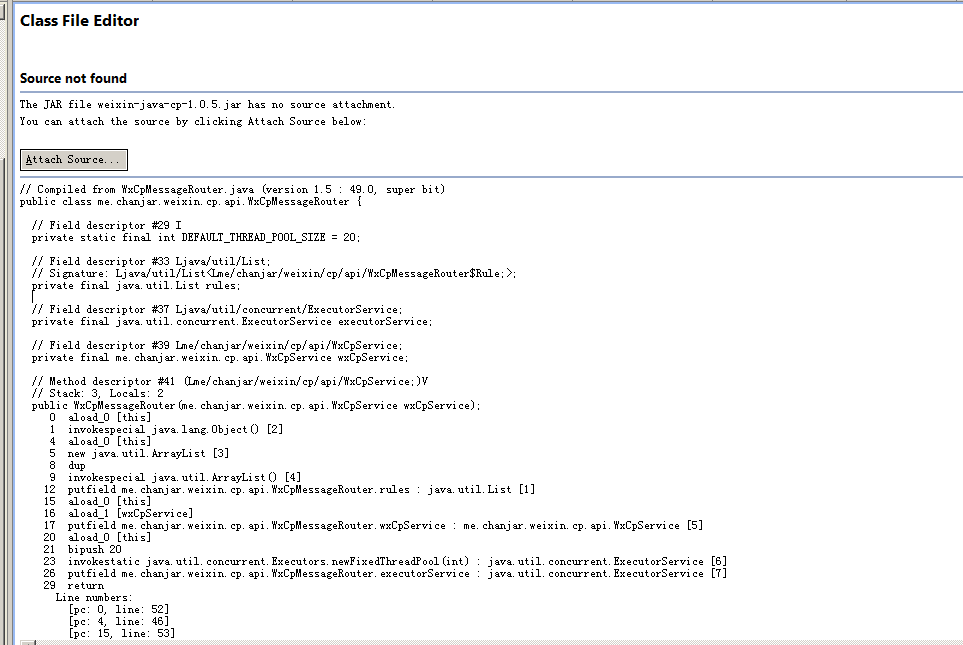963x645 pixels.
Task: Click the Attach Source... button
Action: point(74,160)
